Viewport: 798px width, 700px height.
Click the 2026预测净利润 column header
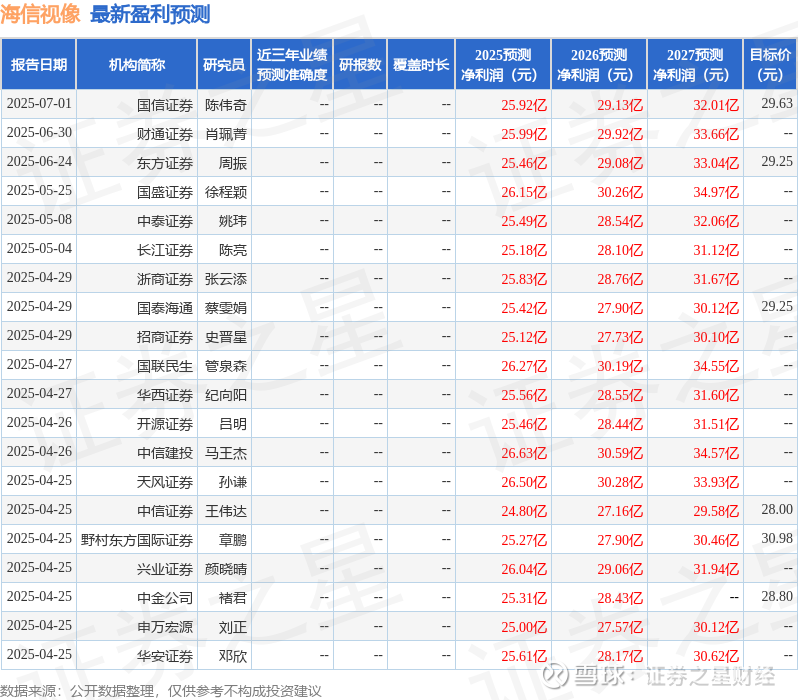[599, 65]
